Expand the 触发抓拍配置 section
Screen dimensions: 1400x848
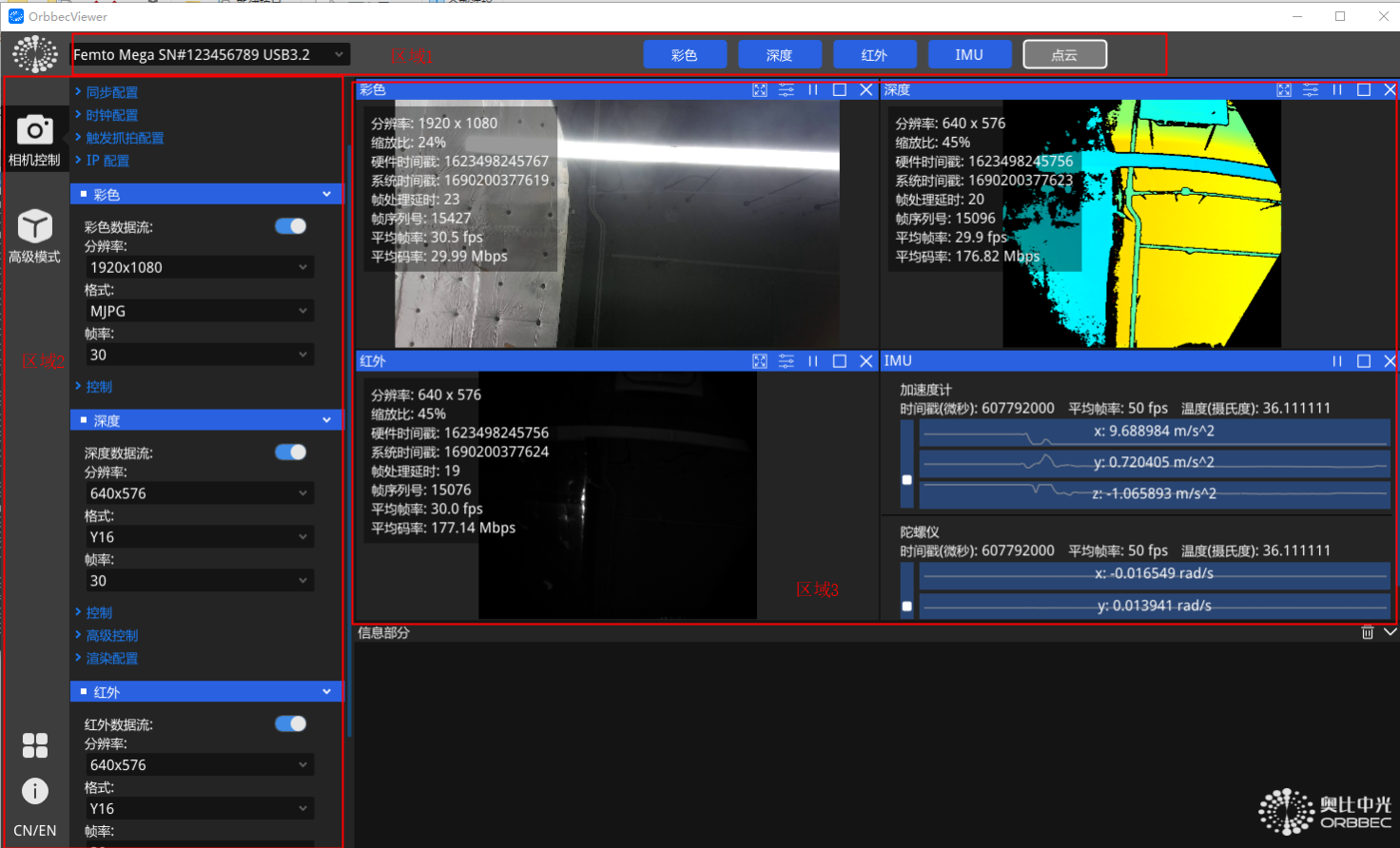[x=119, y=138]
